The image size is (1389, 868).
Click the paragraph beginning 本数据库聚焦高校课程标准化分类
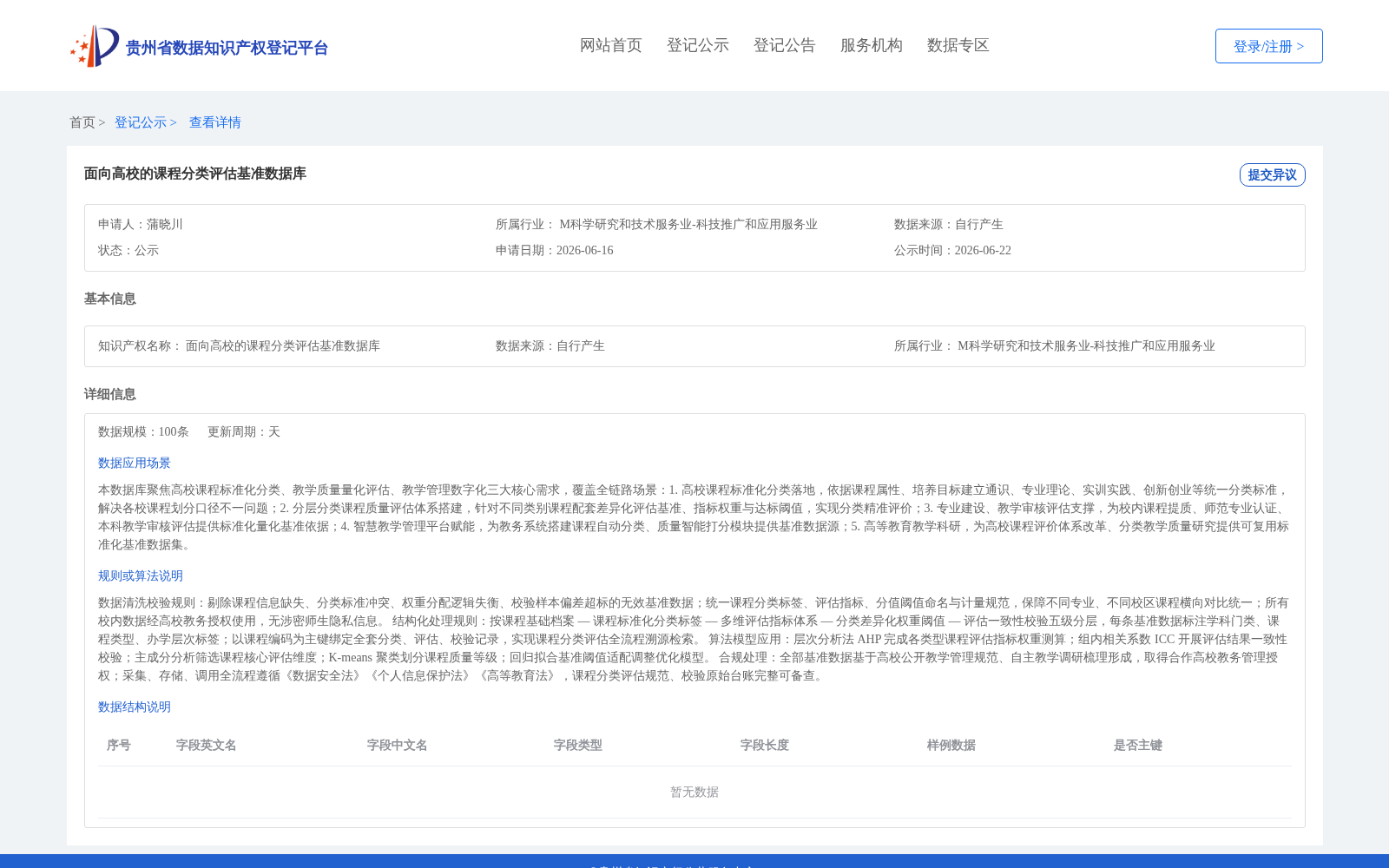(694, 517)
